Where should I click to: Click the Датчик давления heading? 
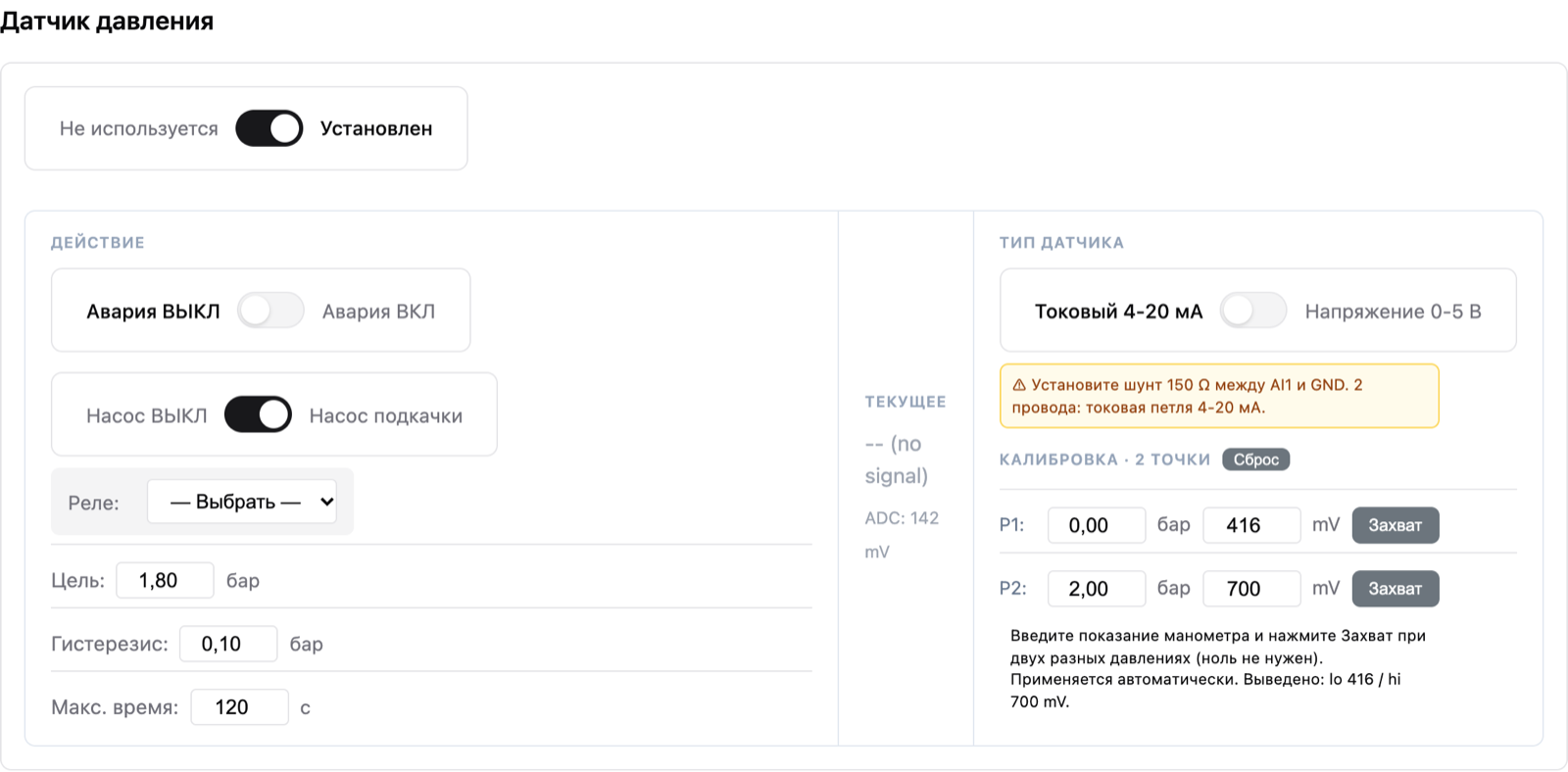tap(107, 21)
